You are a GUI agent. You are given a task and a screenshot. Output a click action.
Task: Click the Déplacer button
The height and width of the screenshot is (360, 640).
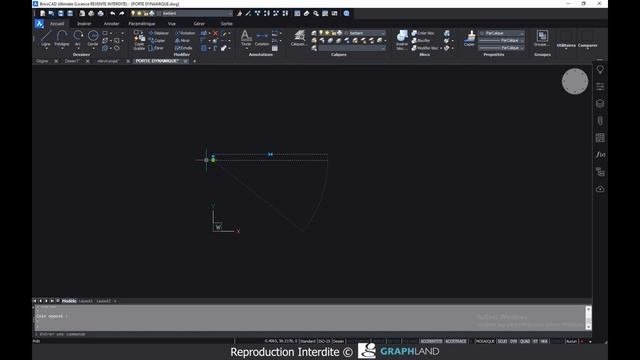click(x=159, y=33)
